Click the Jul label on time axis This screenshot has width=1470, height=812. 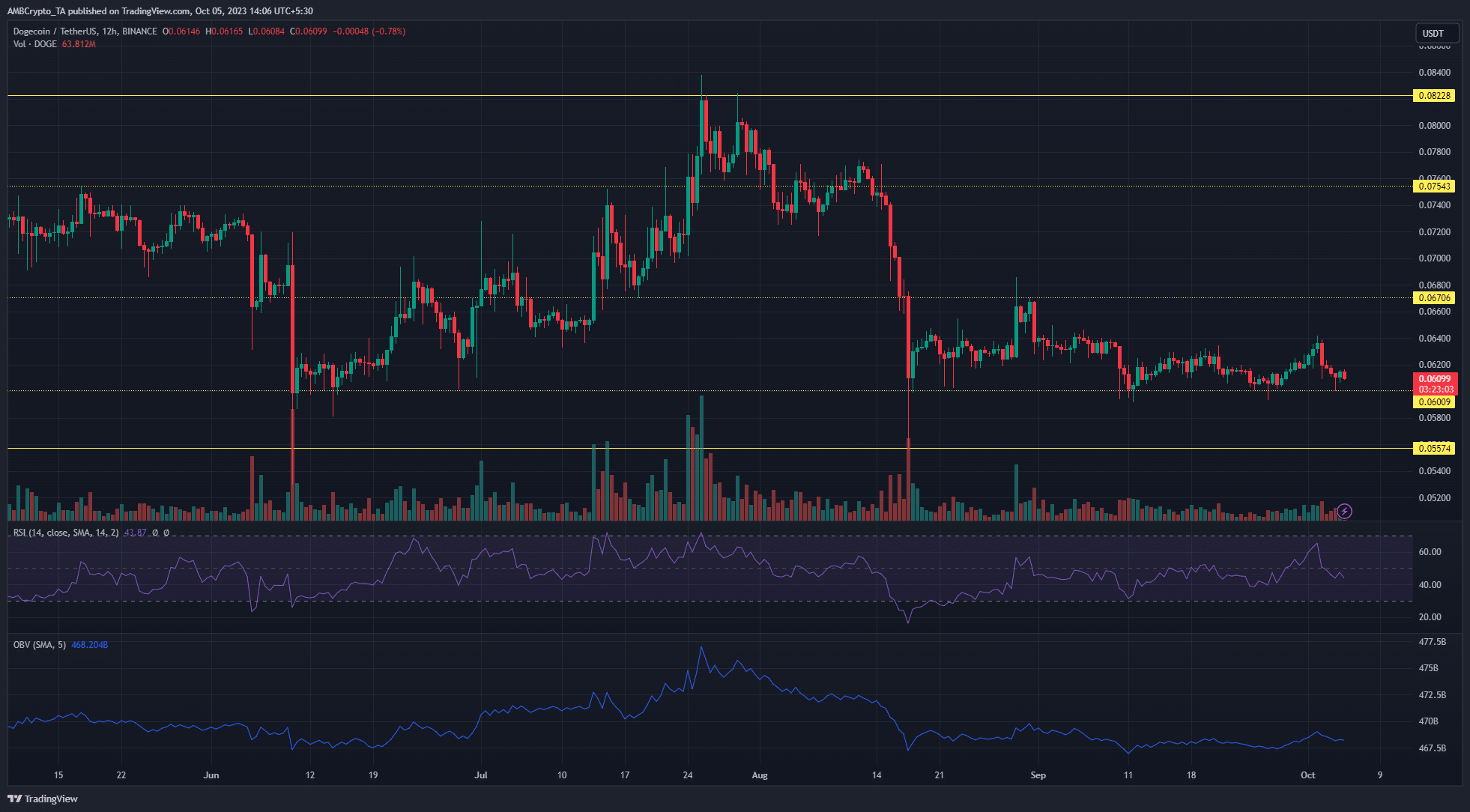[x=481, y=775]
